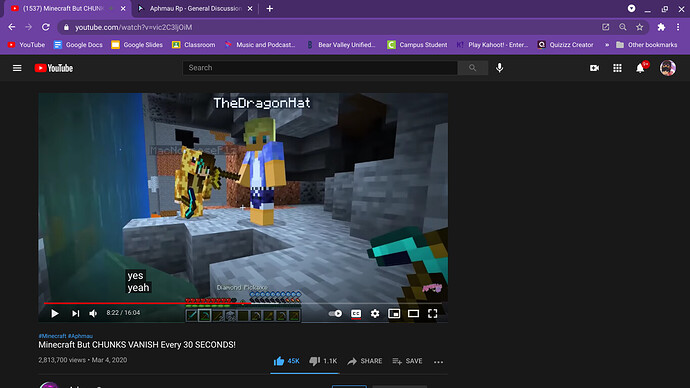The image size is (690, 388).
Task: Open the Campus Student bookmark
Action: coord(417,45)
